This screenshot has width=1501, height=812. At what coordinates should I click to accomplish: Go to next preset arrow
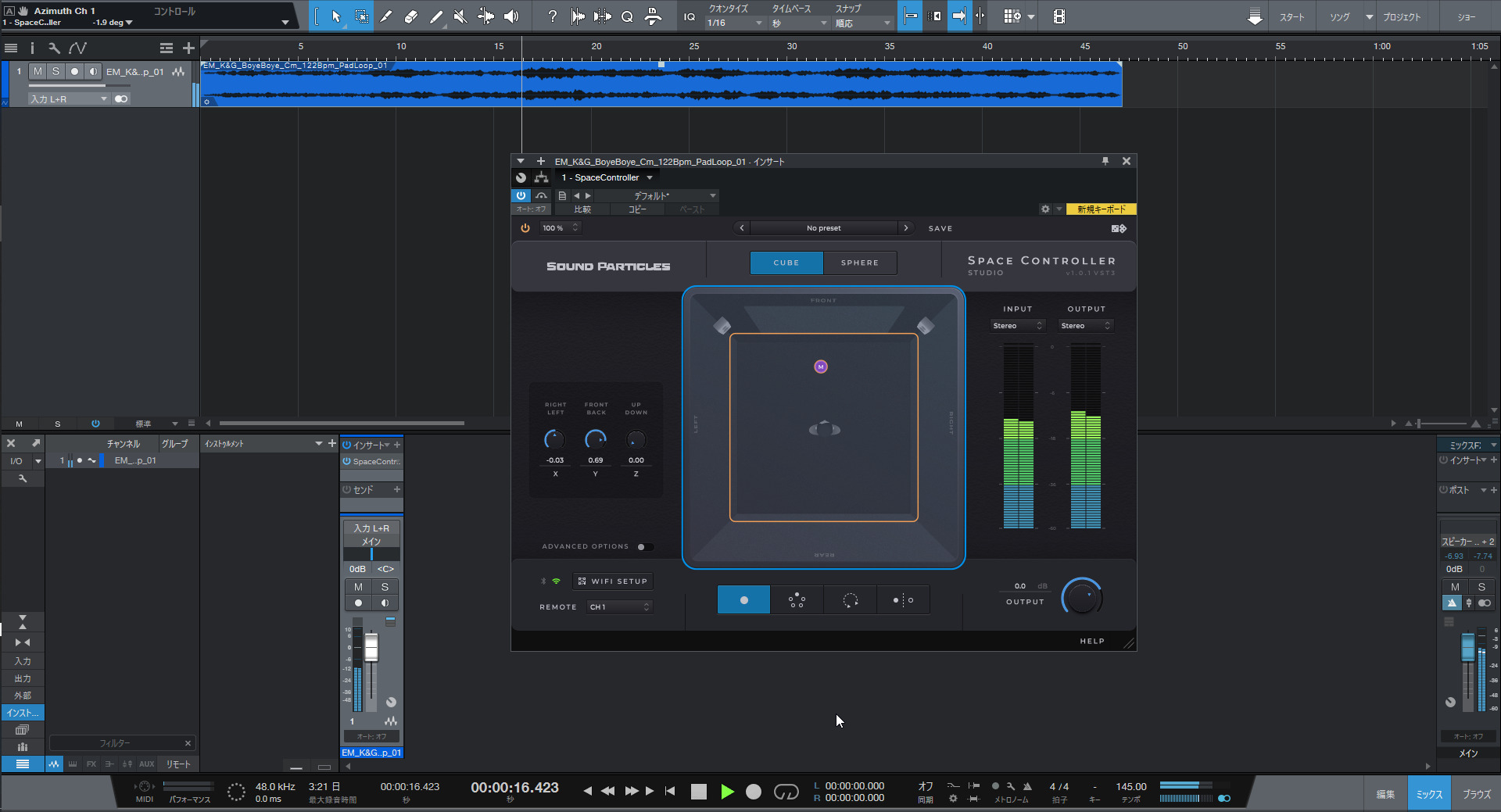[x=905, y=228]
